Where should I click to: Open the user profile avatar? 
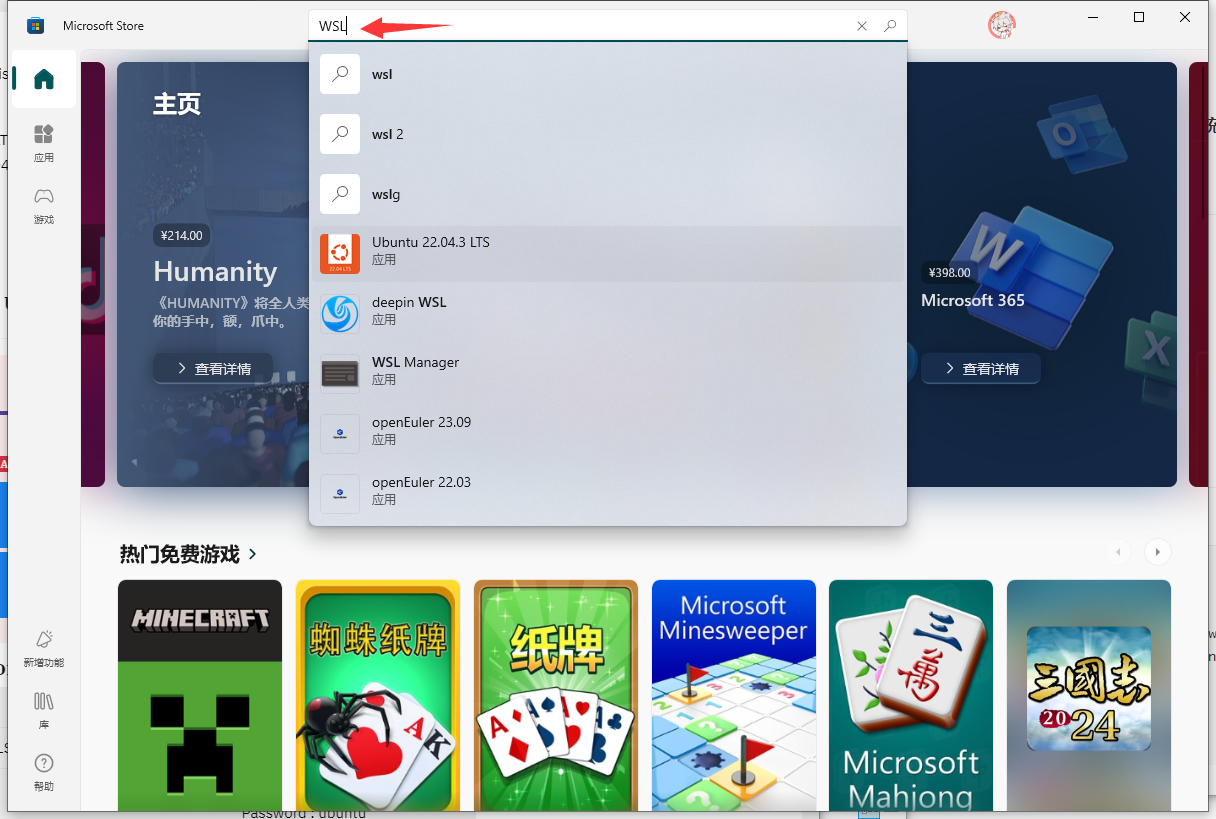point(1001,25)
